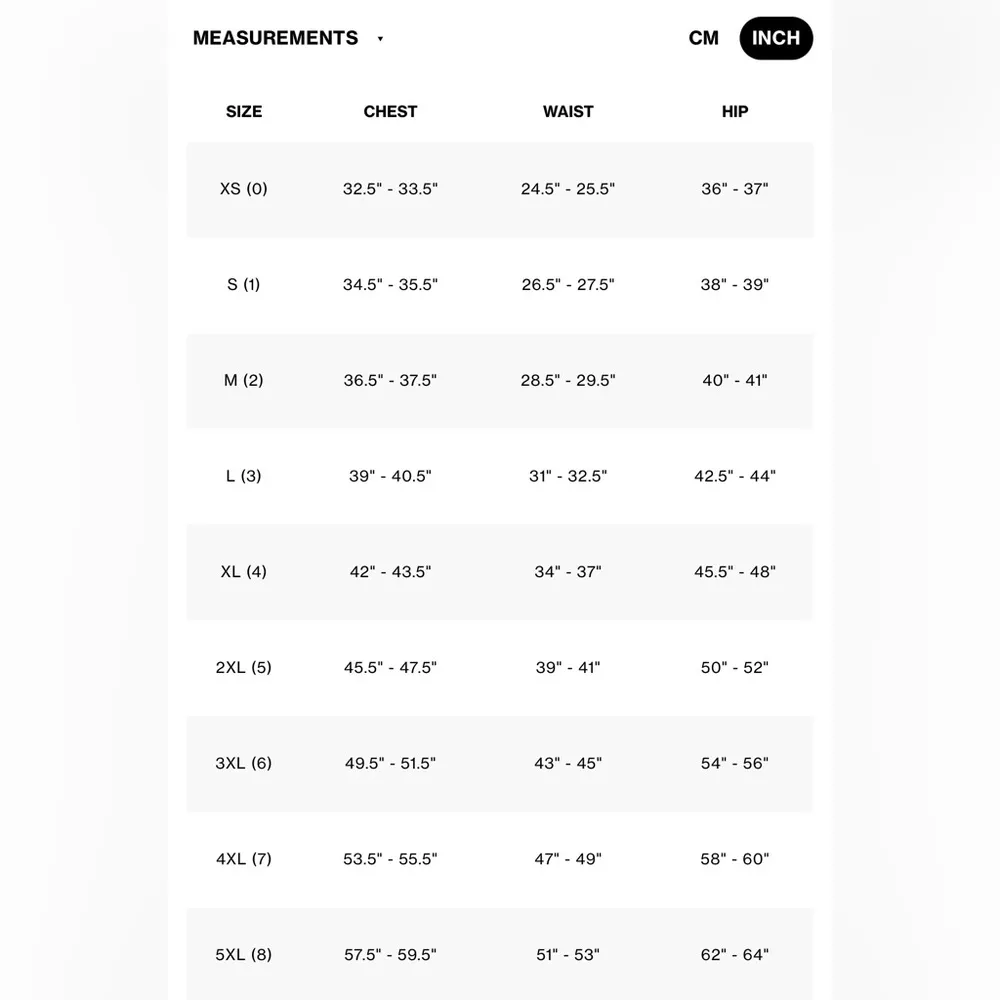
Task: Select the S (1) size row
Action: click(244, 284)
